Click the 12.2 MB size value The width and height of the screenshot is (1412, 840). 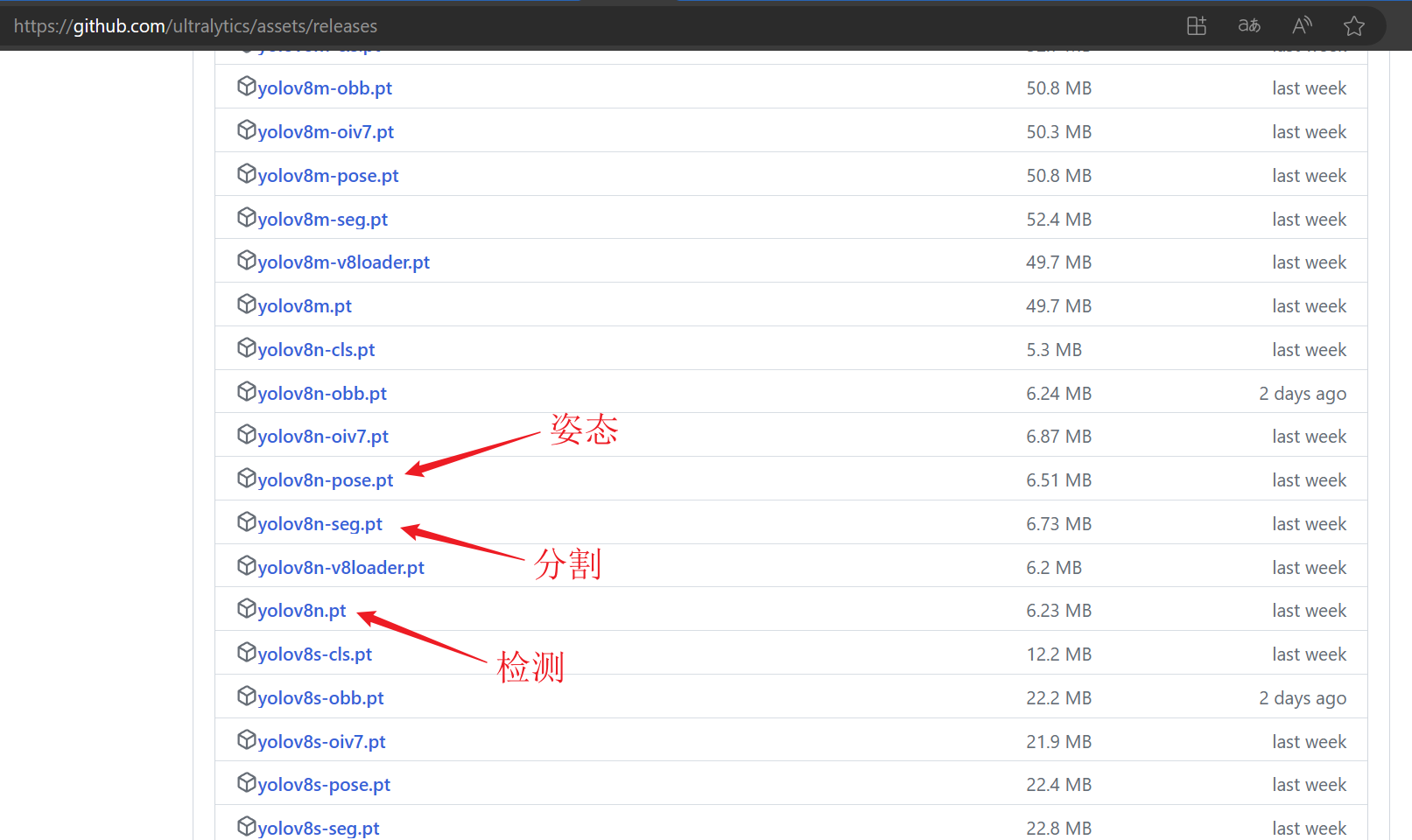pos(1058,654)
